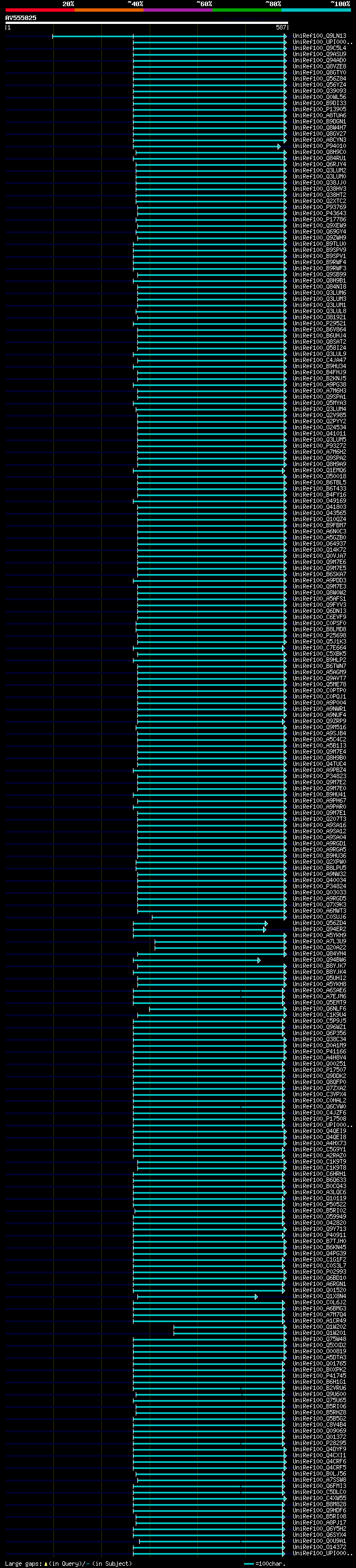Click the AV555825 query name
This screenshot has height=1568, width=356.
[21, 18]
